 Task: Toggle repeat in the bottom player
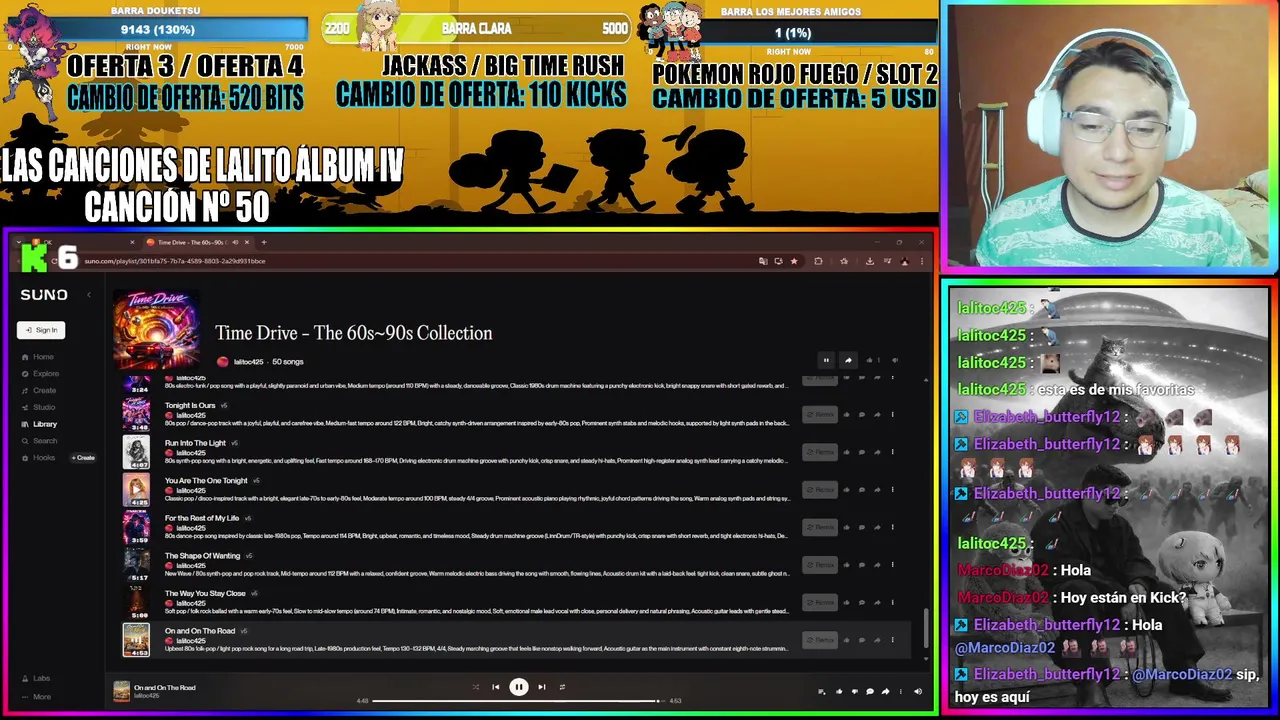562,687
